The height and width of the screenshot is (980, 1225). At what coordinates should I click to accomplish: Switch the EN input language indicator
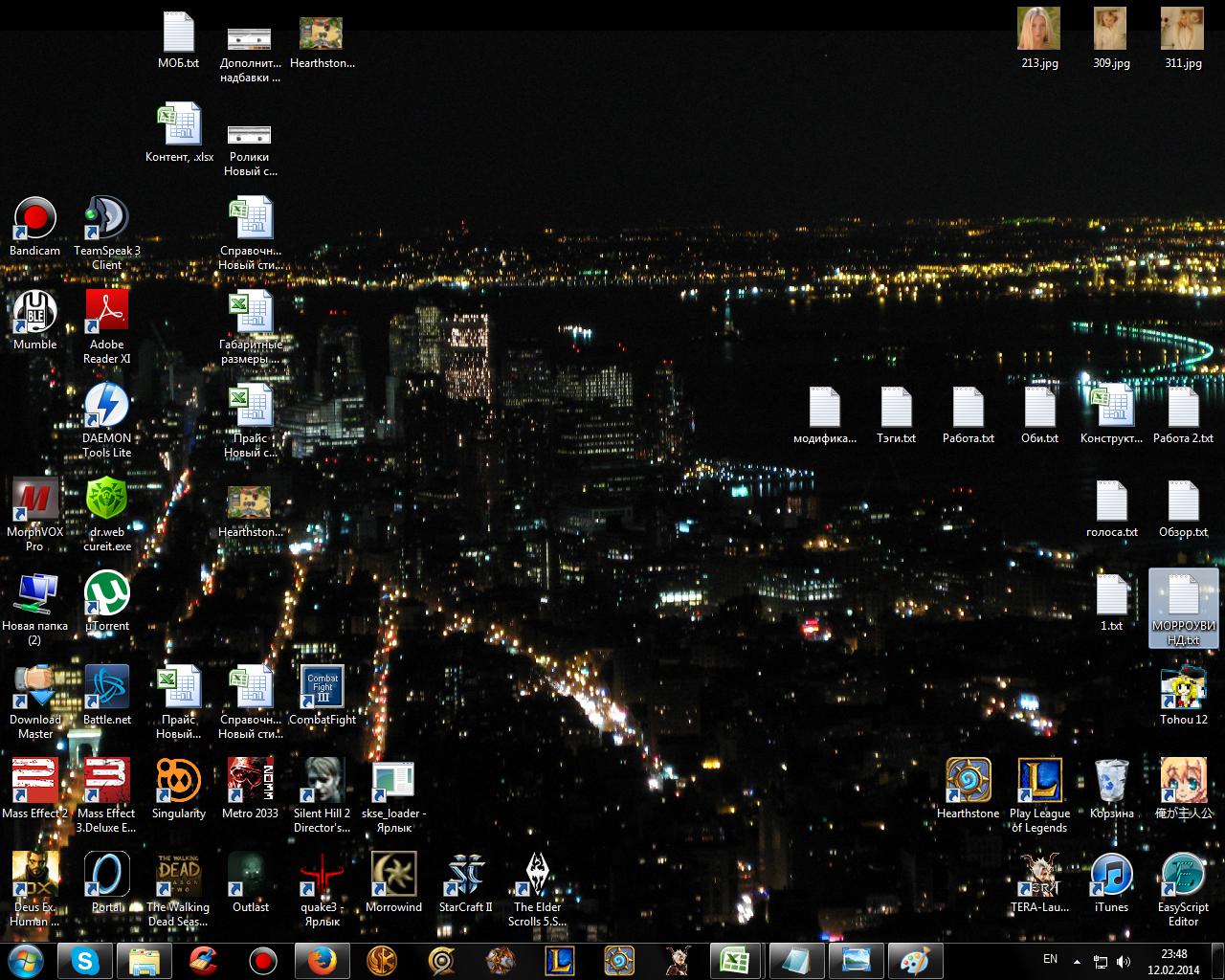[1050, 959]
